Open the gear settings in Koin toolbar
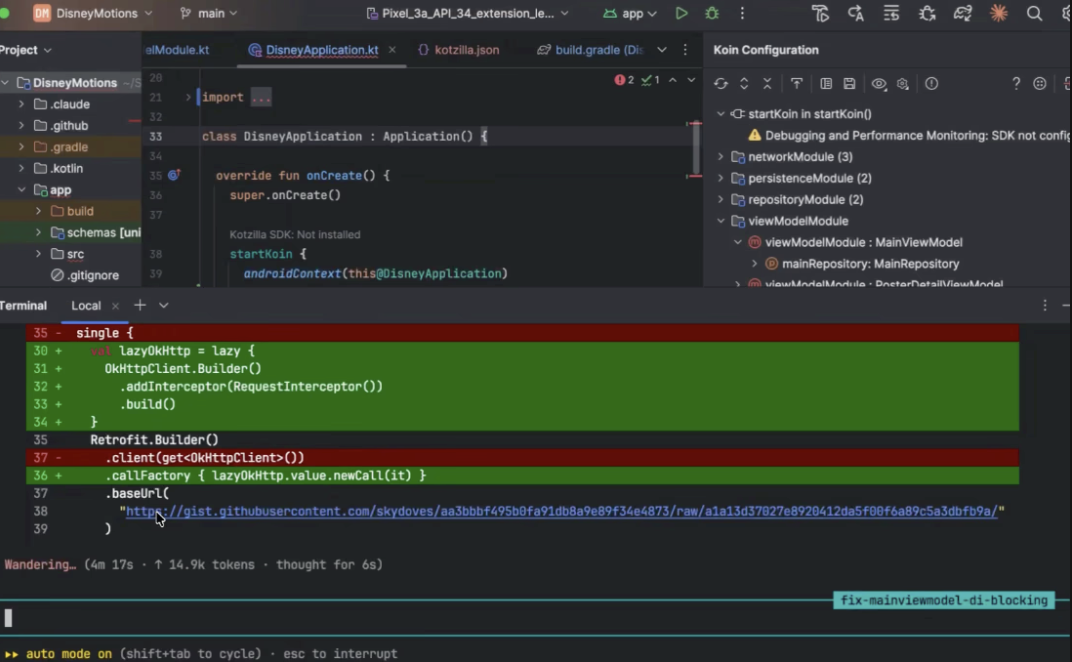This screenshot has width=1072, height=662. pos(902,83)
